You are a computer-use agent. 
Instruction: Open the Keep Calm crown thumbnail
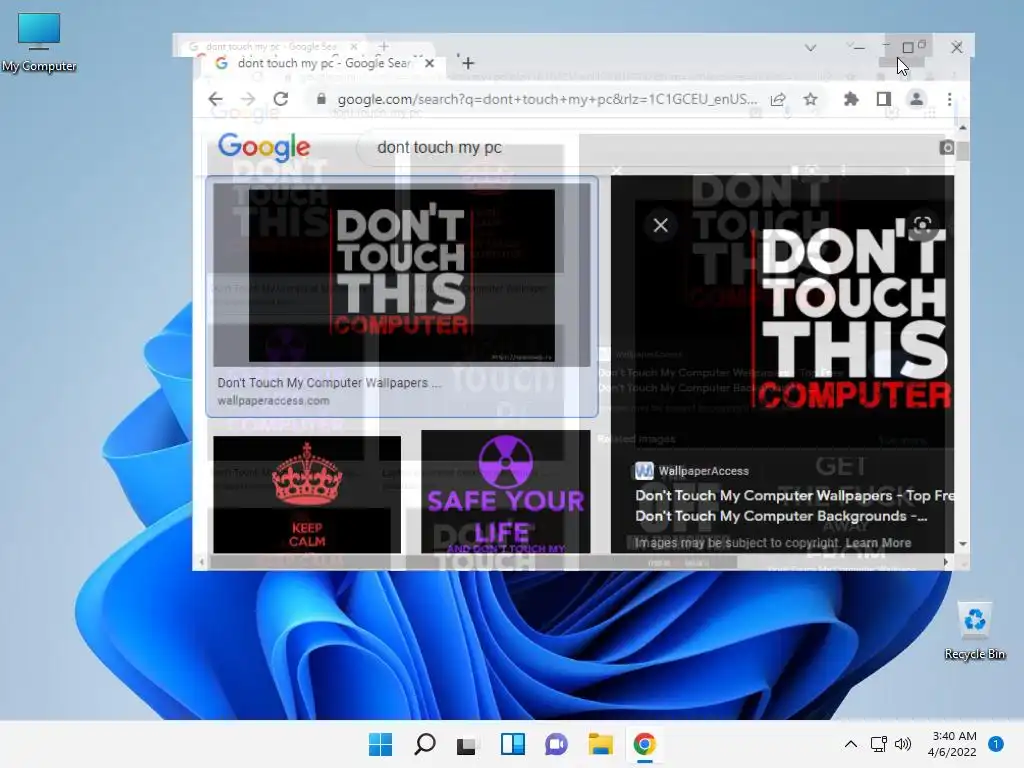click(307, 494)
